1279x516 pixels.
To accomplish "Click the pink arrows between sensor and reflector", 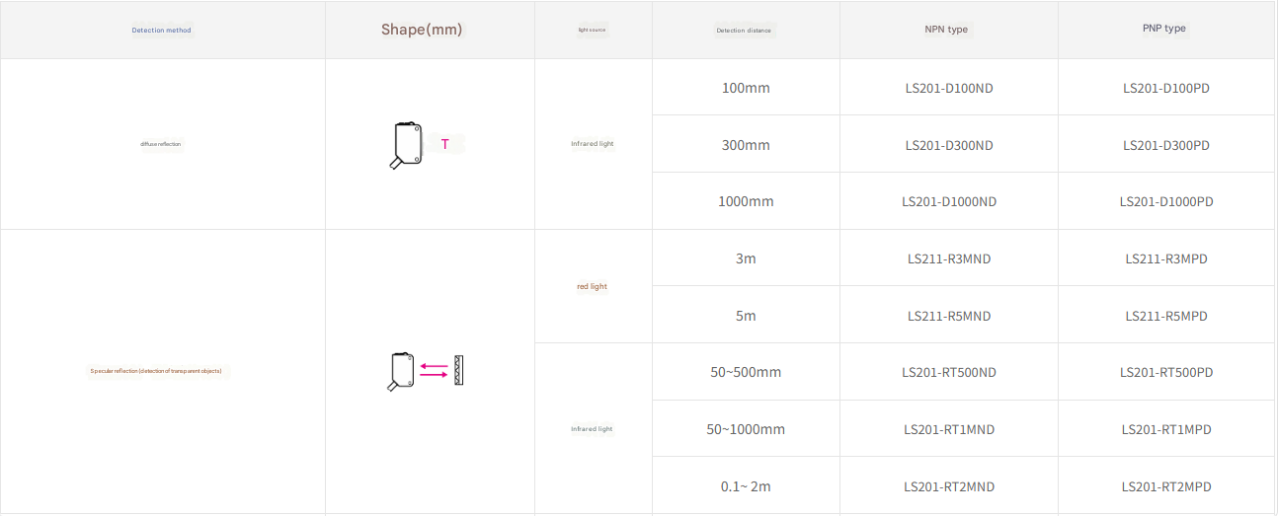I will pos(433,371).
